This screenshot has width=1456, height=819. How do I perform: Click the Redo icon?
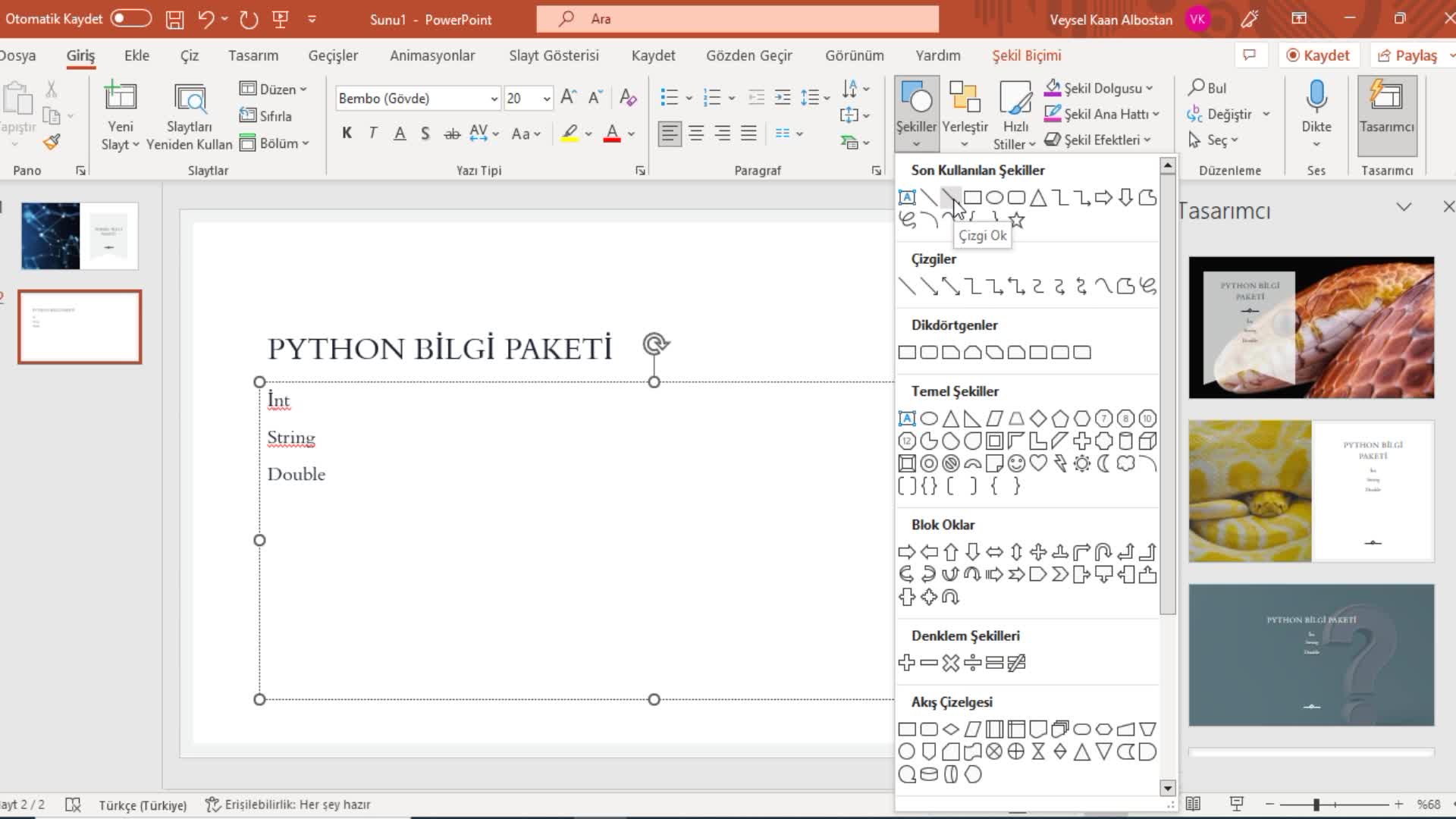tap(249, 20)
